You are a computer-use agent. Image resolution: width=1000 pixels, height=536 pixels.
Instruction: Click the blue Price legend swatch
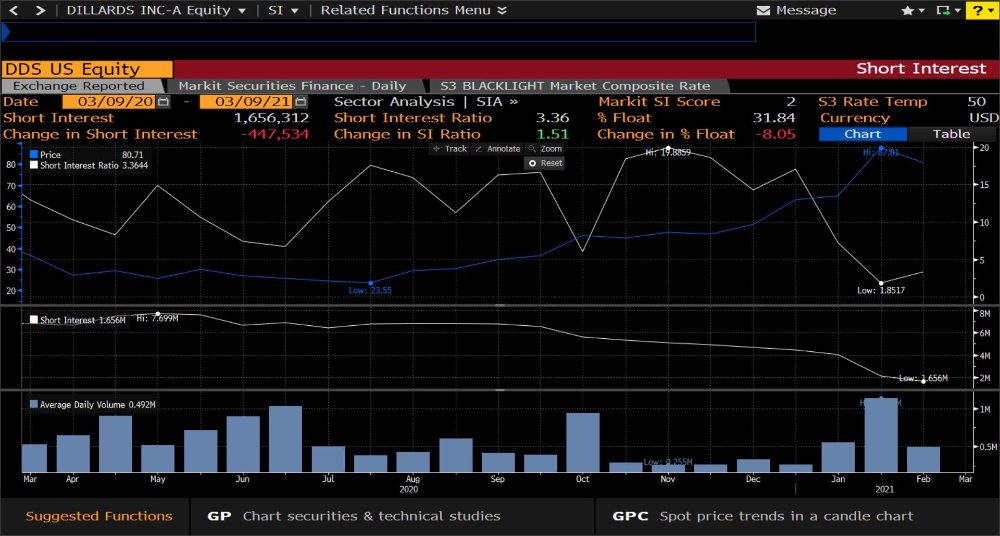pos(34,155)
